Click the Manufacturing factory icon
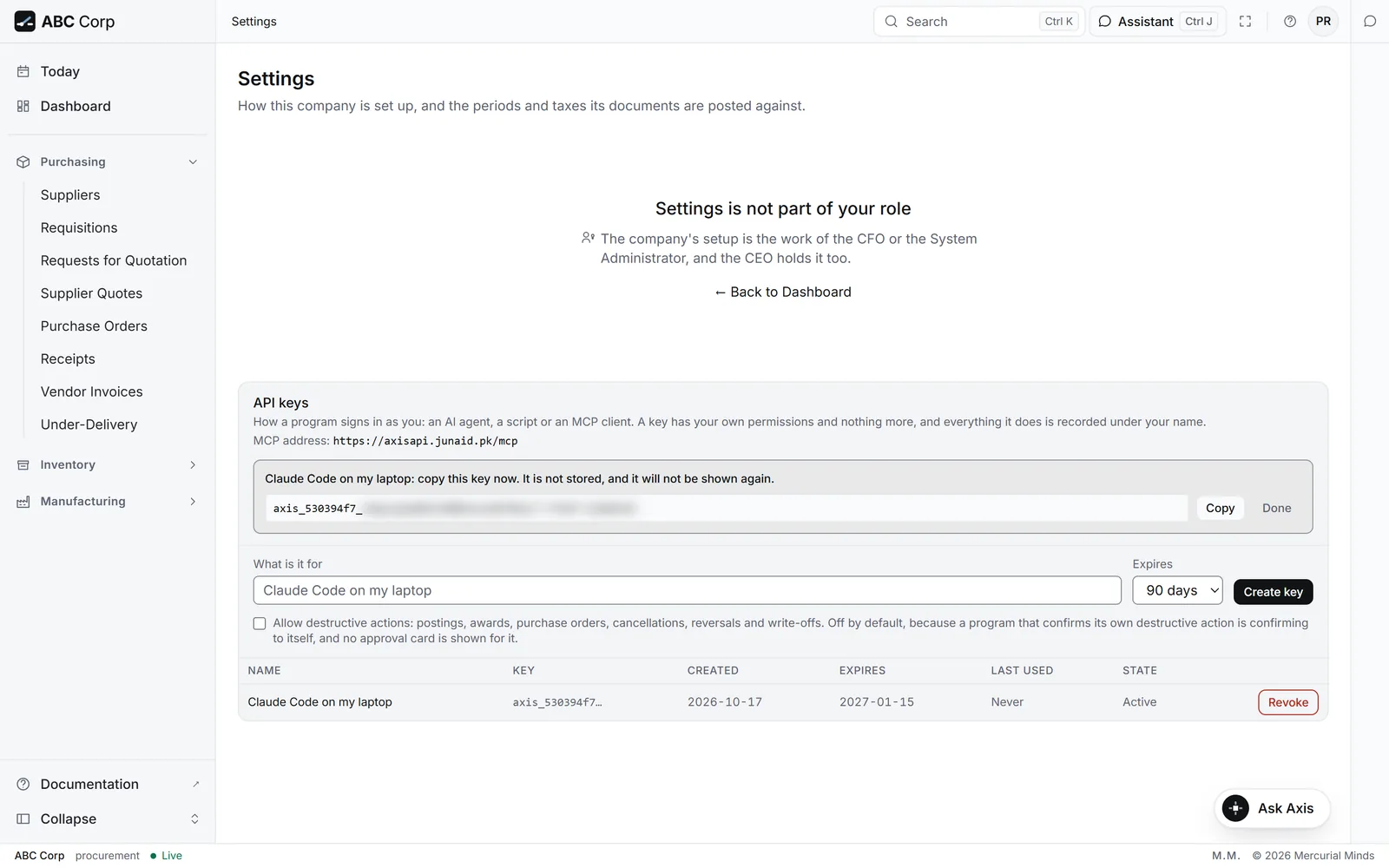This screenshot has width=1389, height=868. tap(23, 502)
